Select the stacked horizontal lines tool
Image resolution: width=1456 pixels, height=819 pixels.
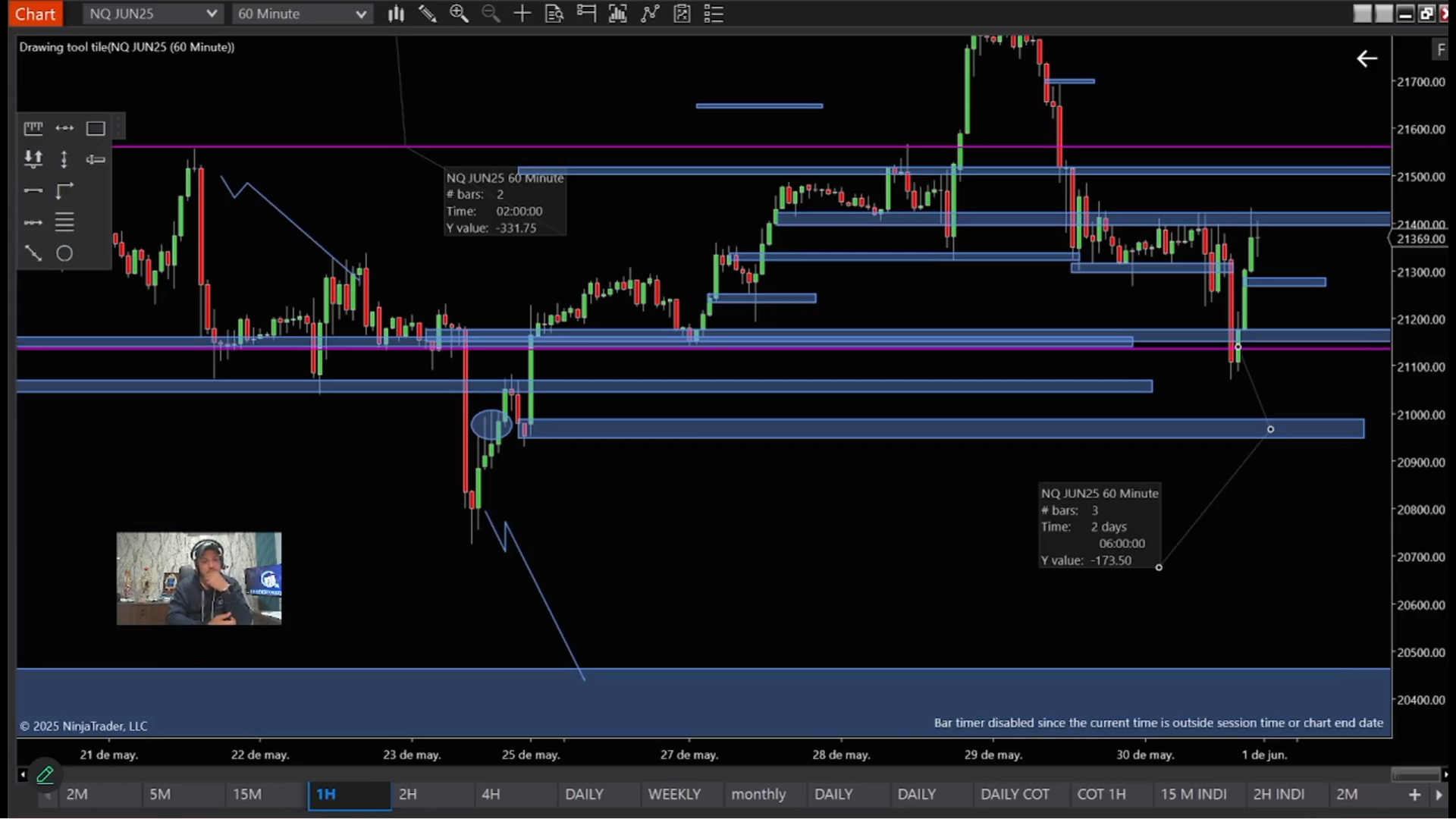[64, 222]
